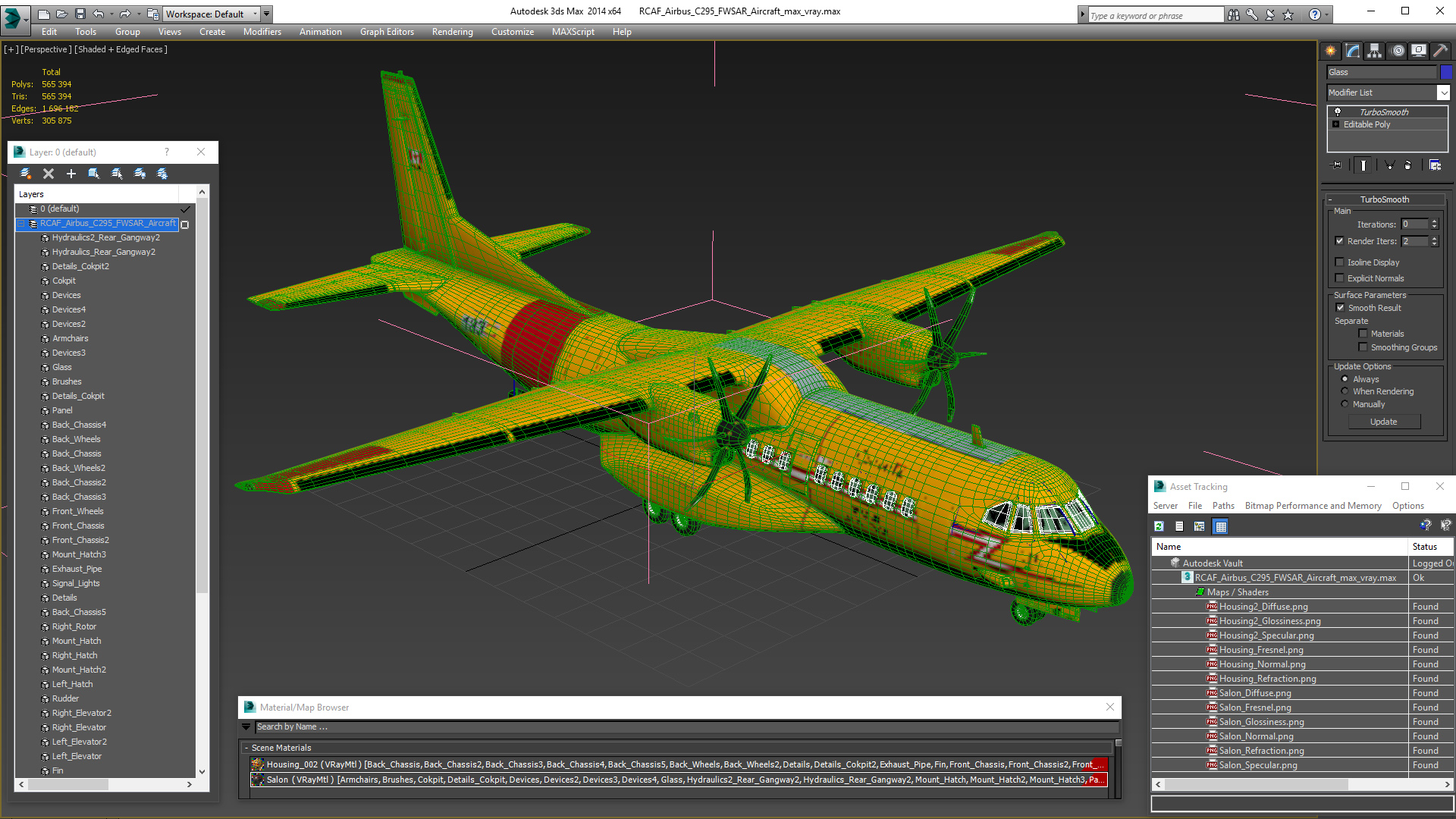Viewport: 1456px width, 819px height.
Task: Click the Perspective viewport label
Action: (46, 49)
